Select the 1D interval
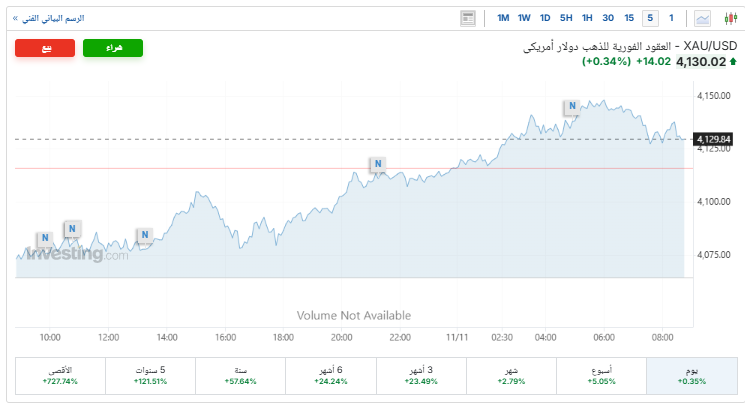The height and width of the screenshot is (405, 745). pyautogui.click(x=545, y=18)
